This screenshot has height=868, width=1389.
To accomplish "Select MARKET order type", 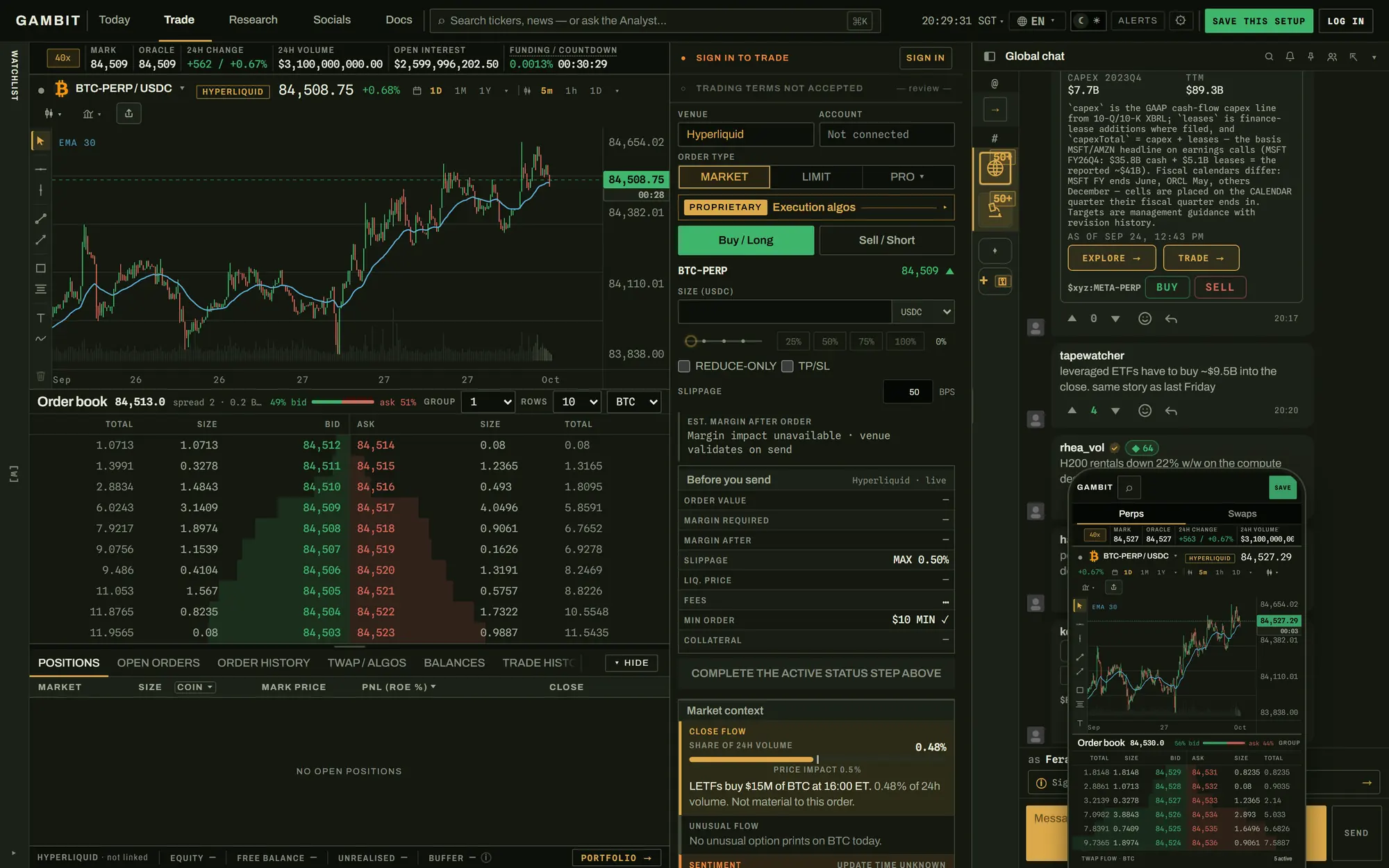I will (724, 177).
